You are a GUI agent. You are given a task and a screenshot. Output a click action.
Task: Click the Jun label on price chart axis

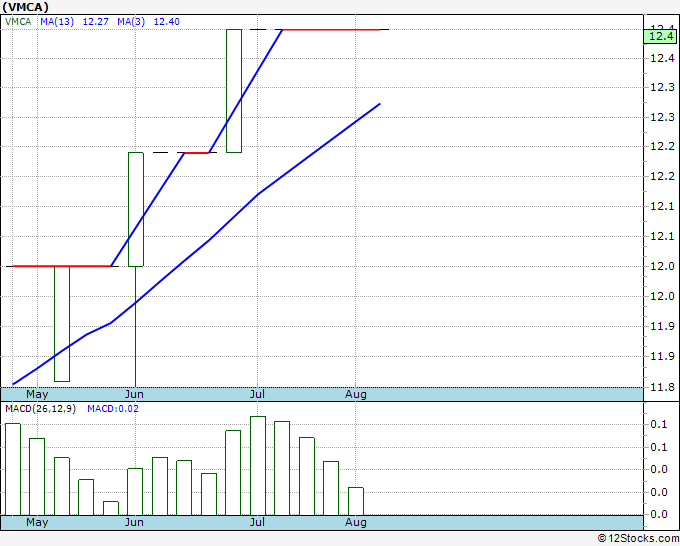[134, 394]
